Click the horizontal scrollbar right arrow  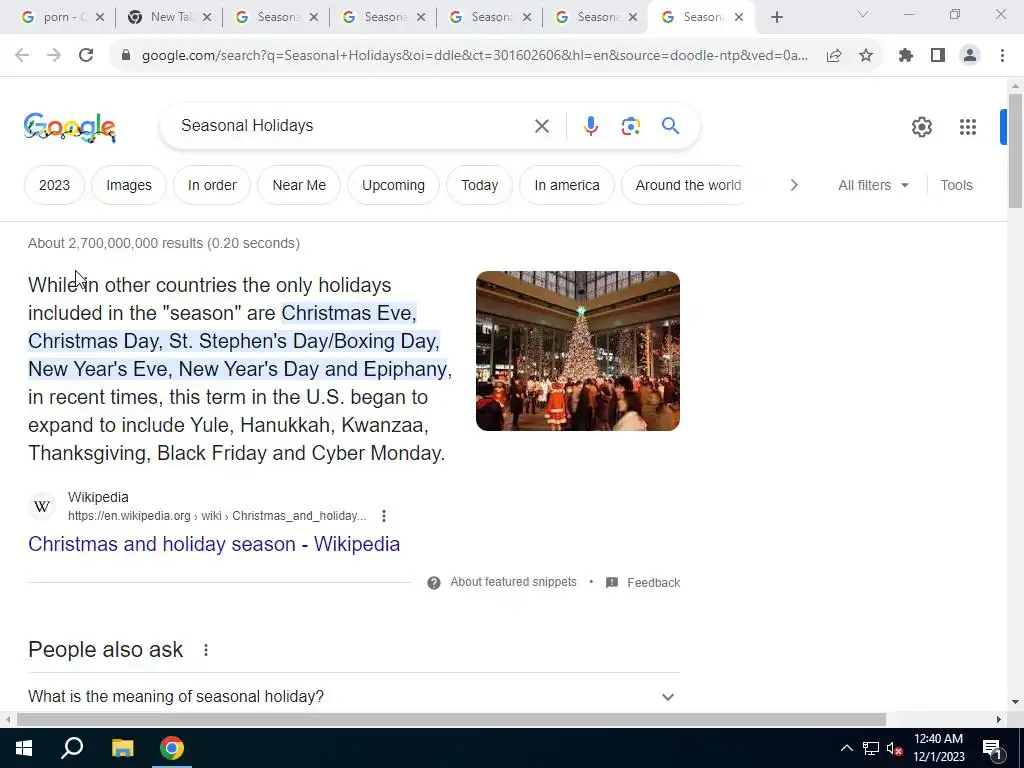[999, 720]
